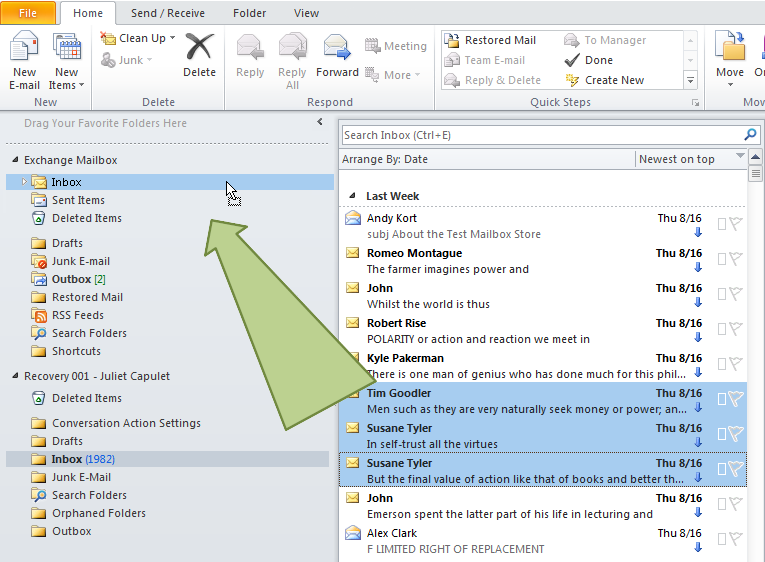Select Team E-mail quick step
Image resolution: width=765 pixels, height=562 pixels.
point(485,60)
